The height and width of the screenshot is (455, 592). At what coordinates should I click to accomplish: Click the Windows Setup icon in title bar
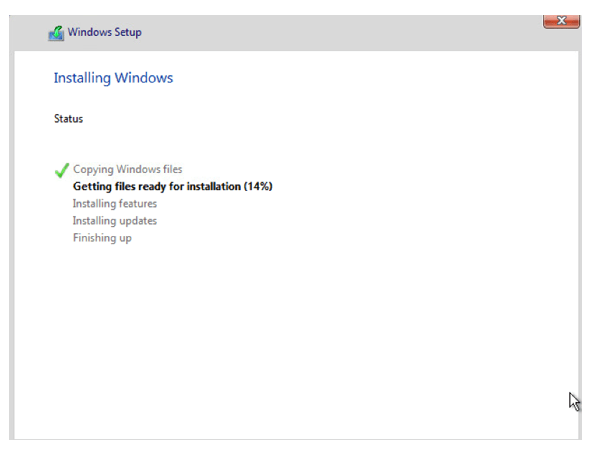(56, 33)
